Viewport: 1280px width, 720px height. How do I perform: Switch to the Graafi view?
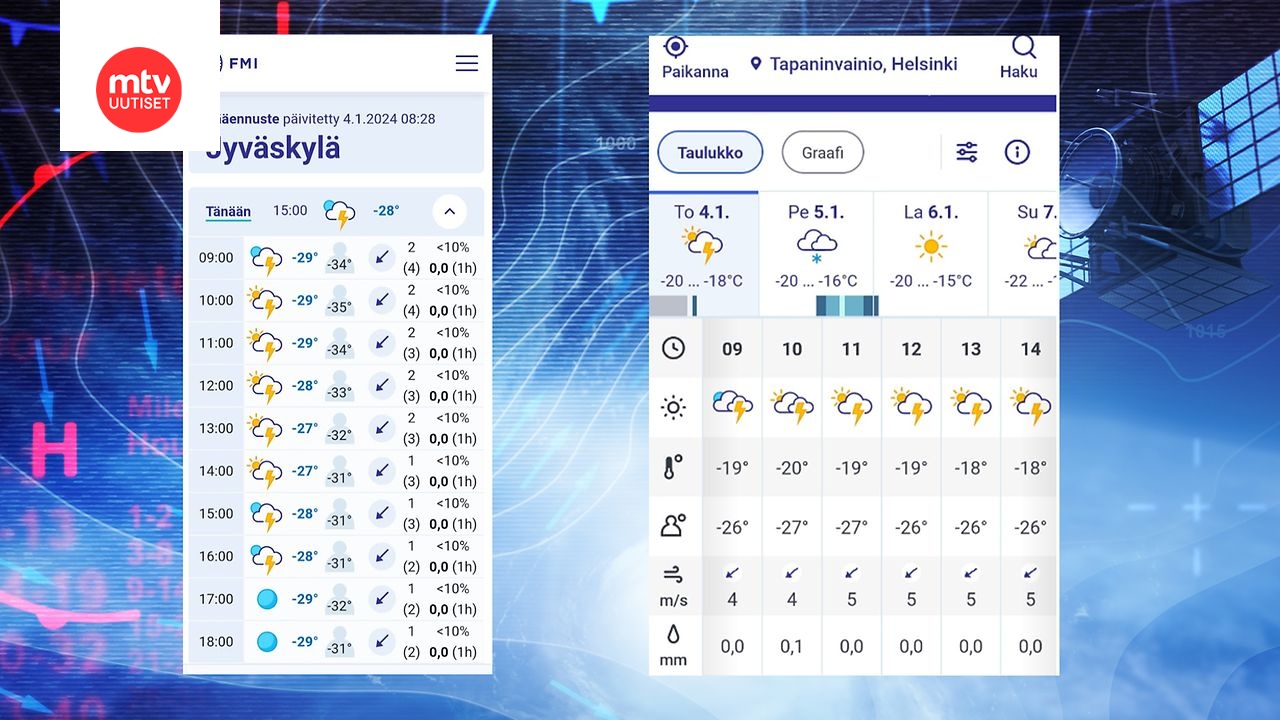coord(822,152)
